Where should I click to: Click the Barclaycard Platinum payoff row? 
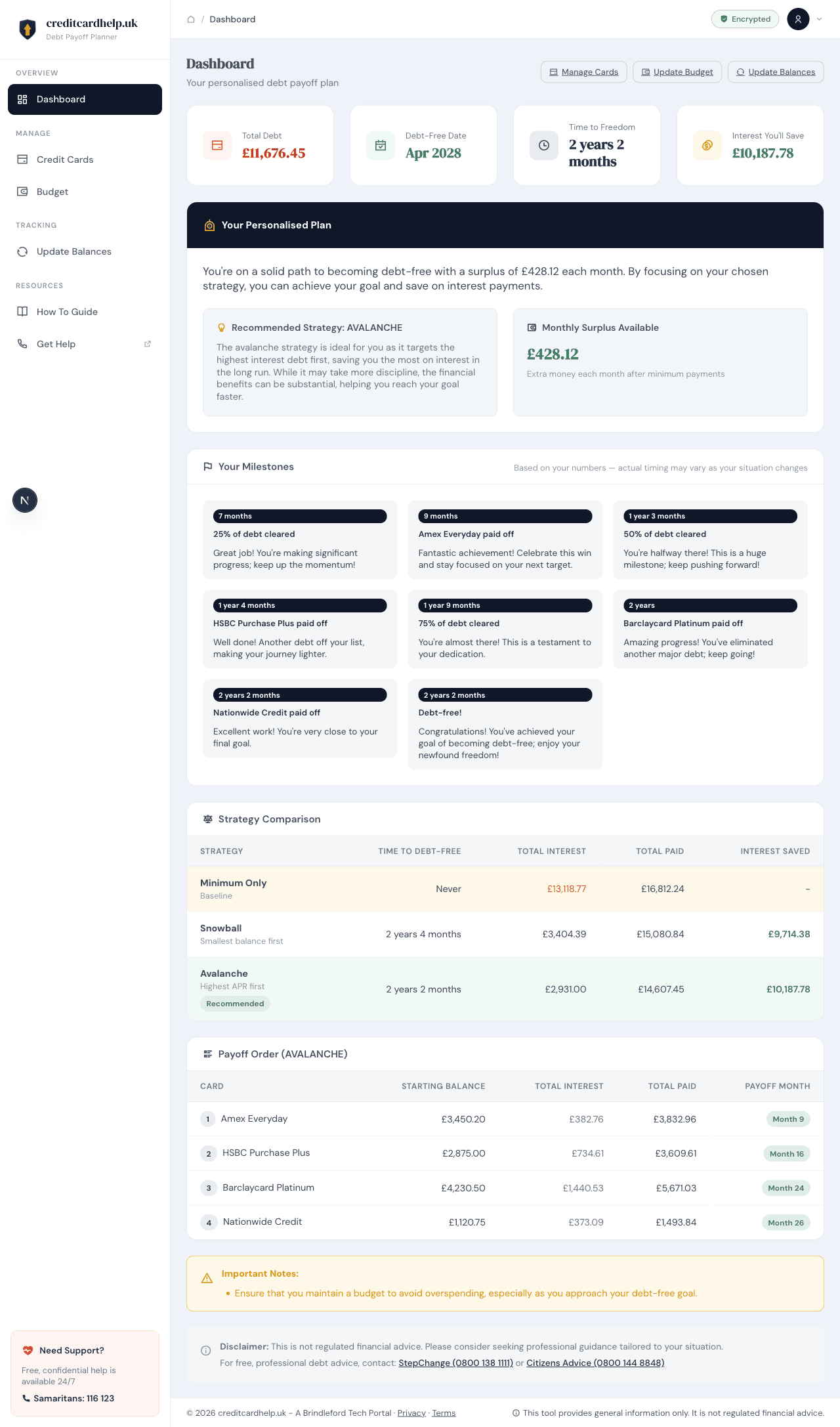coord(505,1188)
